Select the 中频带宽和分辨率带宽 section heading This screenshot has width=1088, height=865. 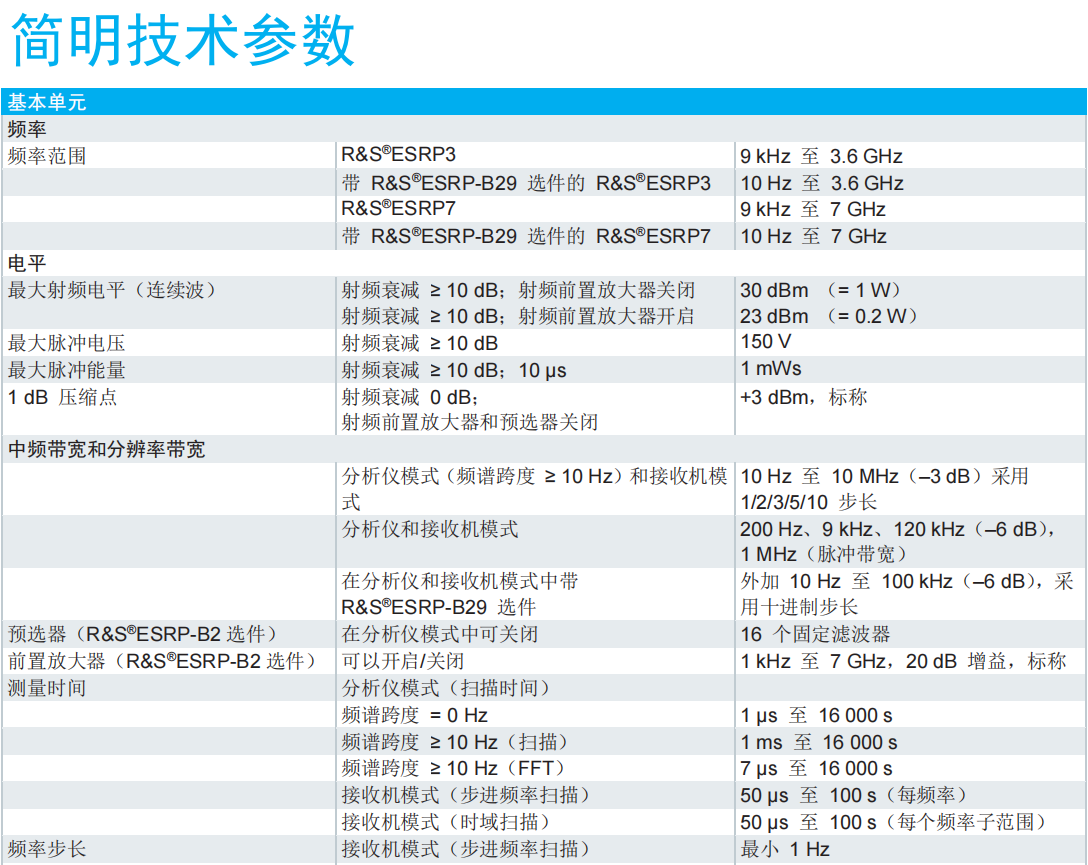[106, 450]
